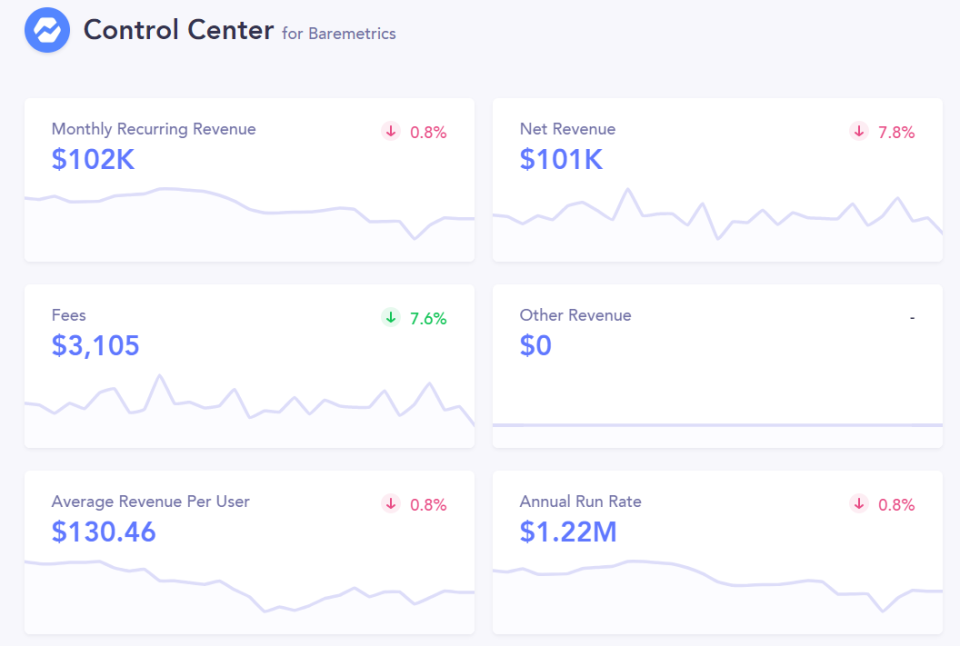The height and width of the screenshot is (646, 960).
Task: Click the green increase arrow on Fees
Action: (x=390, y=318)
